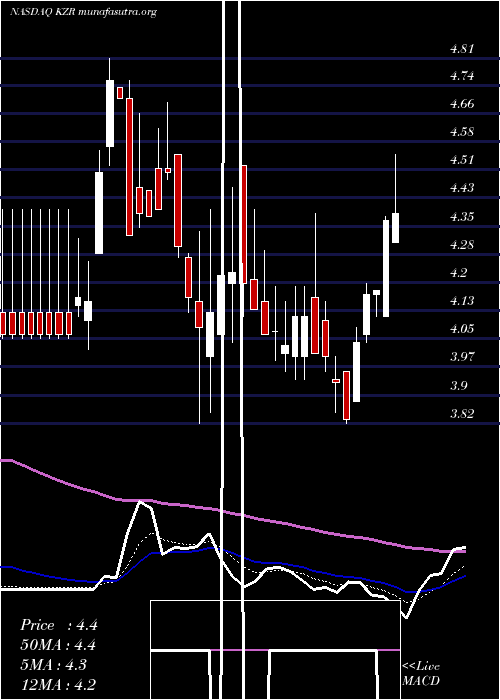Click the 4.74 price axis label
The image size is (500, 700).
pyautogui.click(x=462, y=76)
